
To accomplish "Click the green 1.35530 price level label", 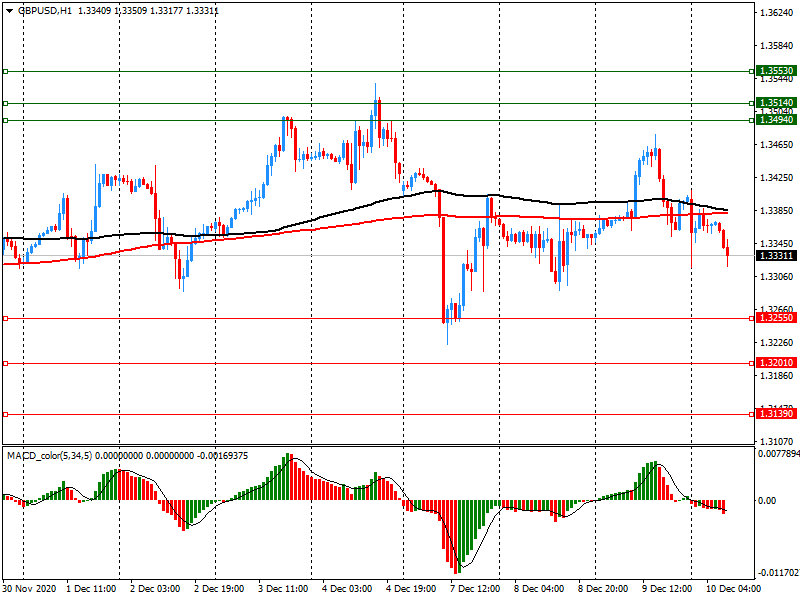I will (776, 71).
